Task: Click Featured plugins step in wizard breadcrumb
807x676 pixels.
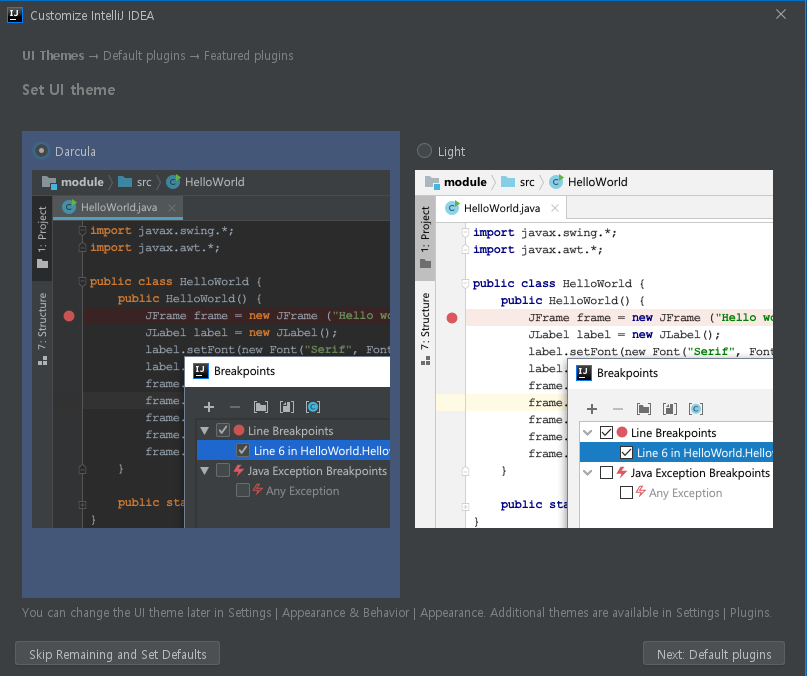Action: click(249, 56)
